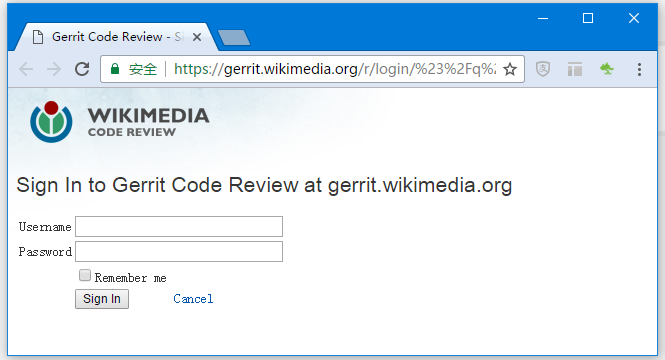
Task: Toggle the Remember me checkbox
Action: pyautogui.click(x=85, y=276)
